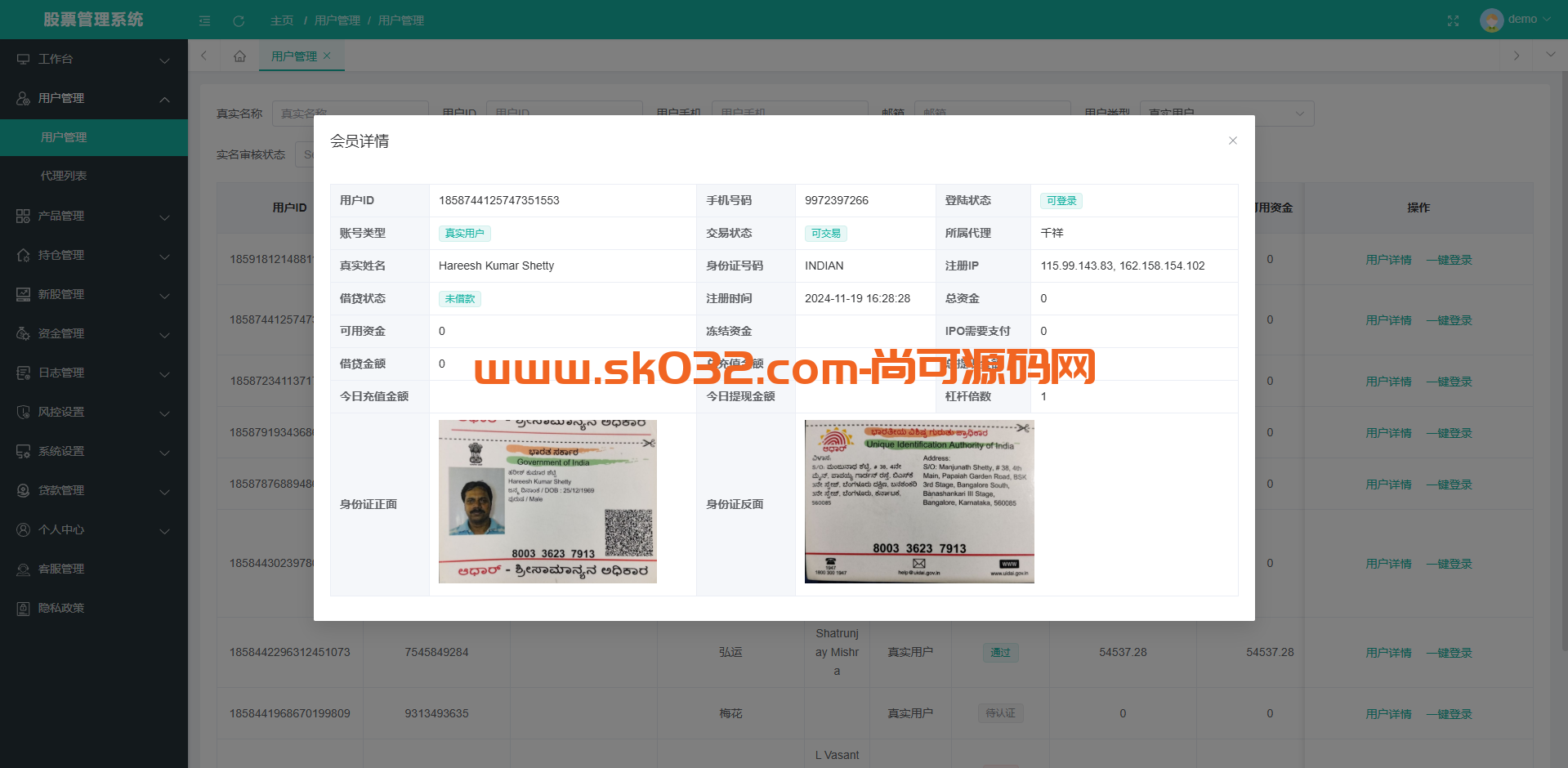Click 用户详情 in the 9313493635 row

[1388, 714]
